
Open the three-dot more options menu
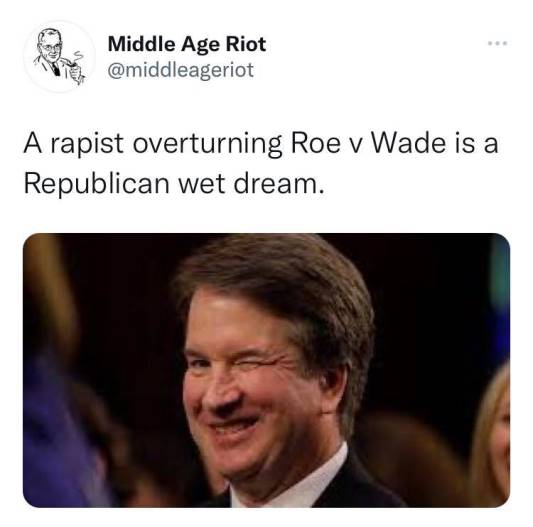[498, 43]
